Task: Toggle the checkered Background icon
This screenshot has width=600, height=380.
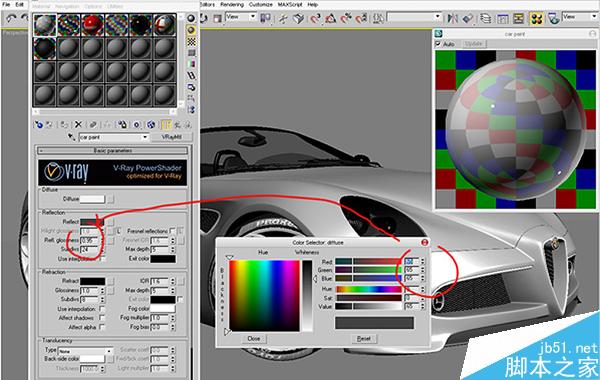Action: pos(191,41)
